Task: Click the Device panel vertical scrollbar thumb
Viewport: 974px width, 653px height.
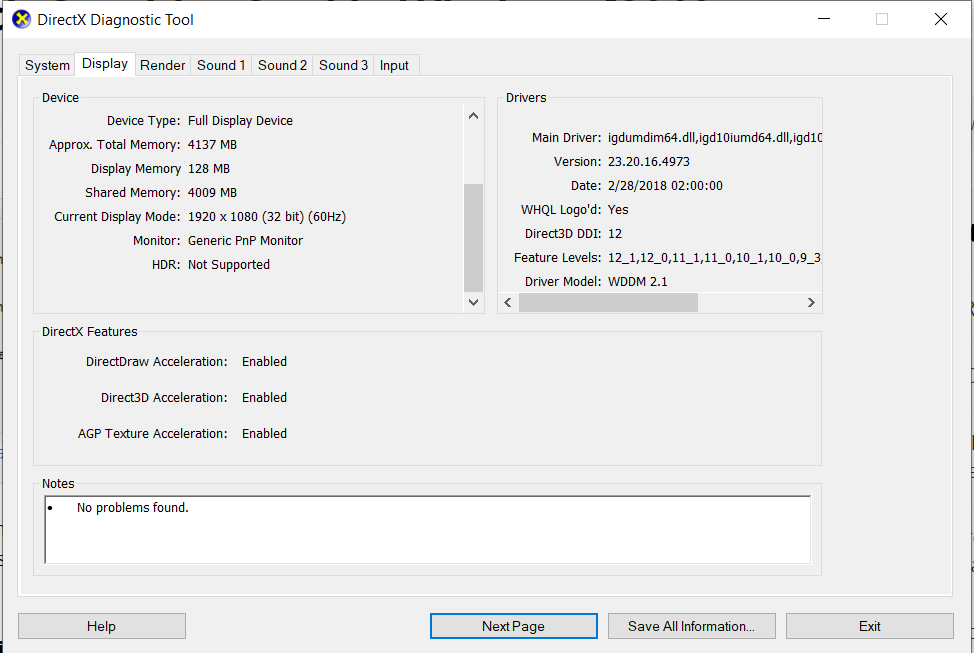Action: point(473,237)
